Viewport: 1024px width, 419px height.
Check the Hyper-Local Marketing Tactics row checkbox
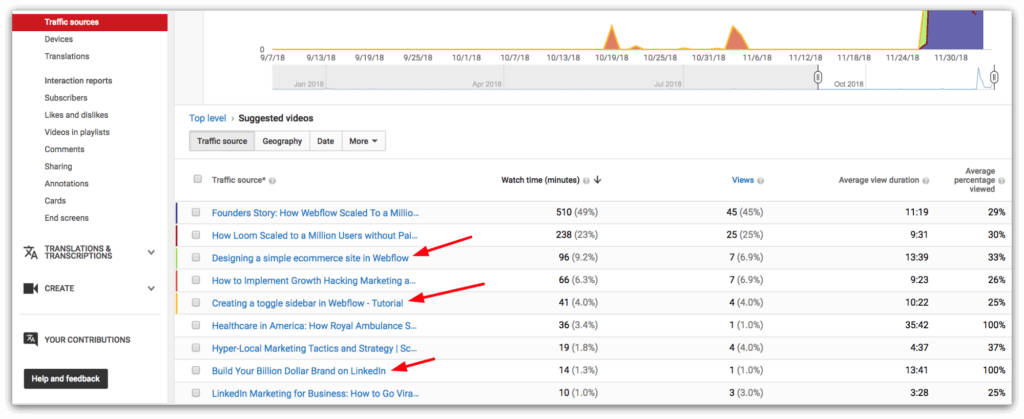(196, 348)
